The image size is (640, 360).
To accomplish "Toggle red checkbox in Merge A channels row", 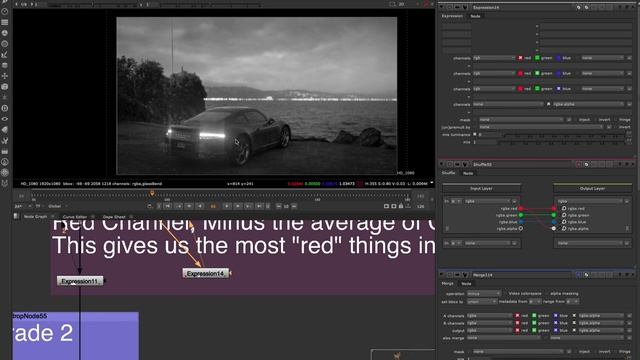I will coord(517,316).
